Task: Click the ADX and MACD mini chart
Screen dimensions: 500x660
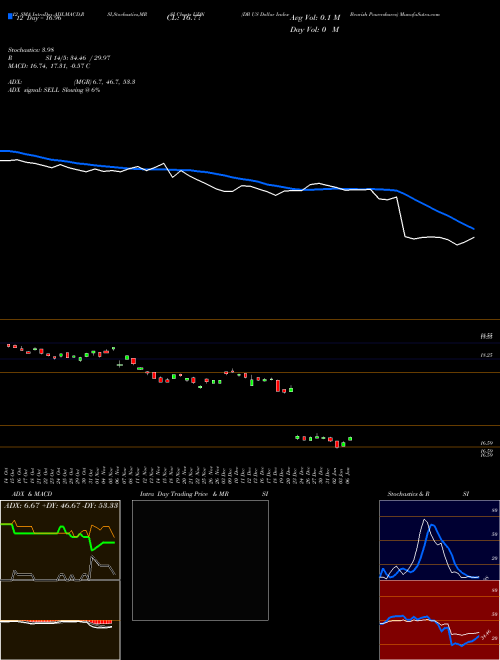Action: 60,580
